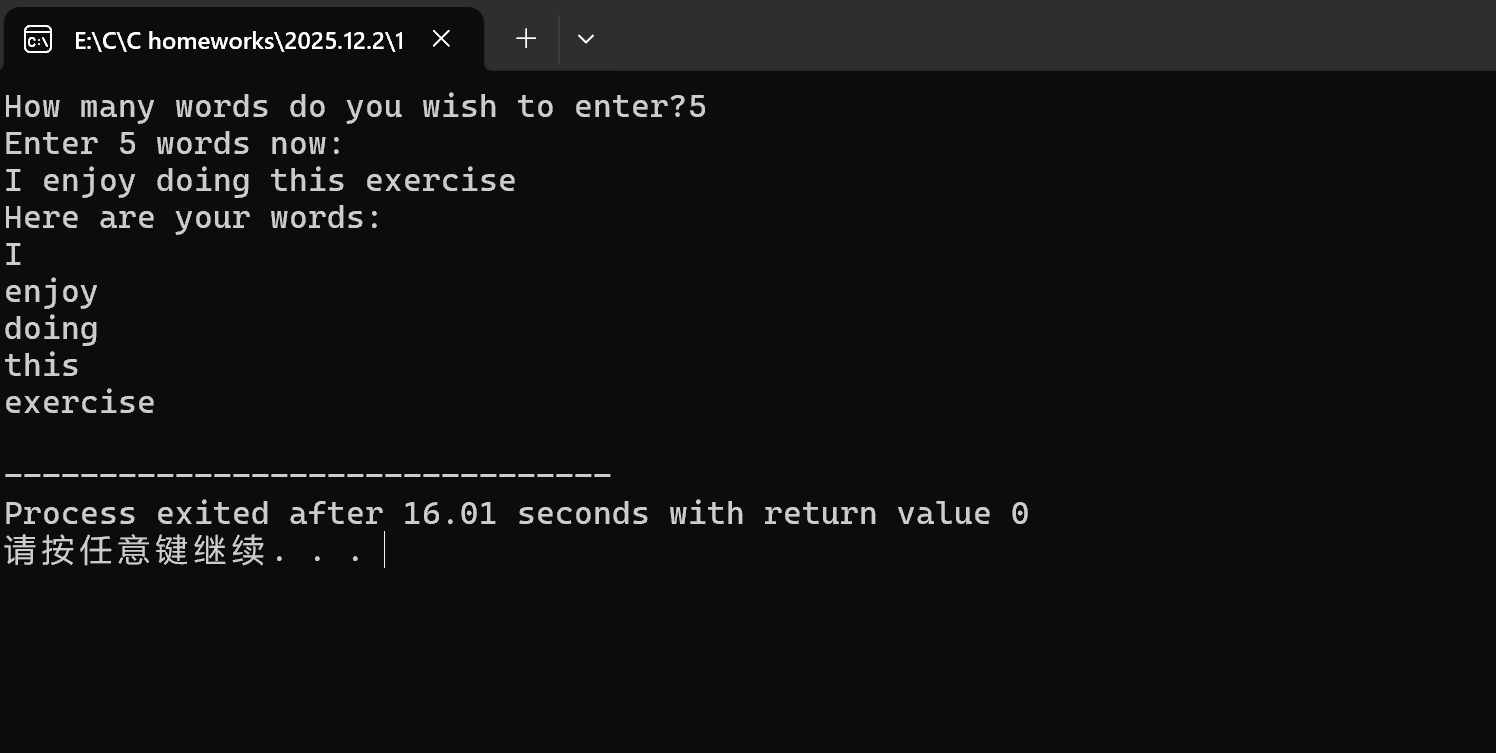Select the E:\C\C homeworks tab title
The height and width of the screenshot is (753, 1496).
(x=238, y=40)
